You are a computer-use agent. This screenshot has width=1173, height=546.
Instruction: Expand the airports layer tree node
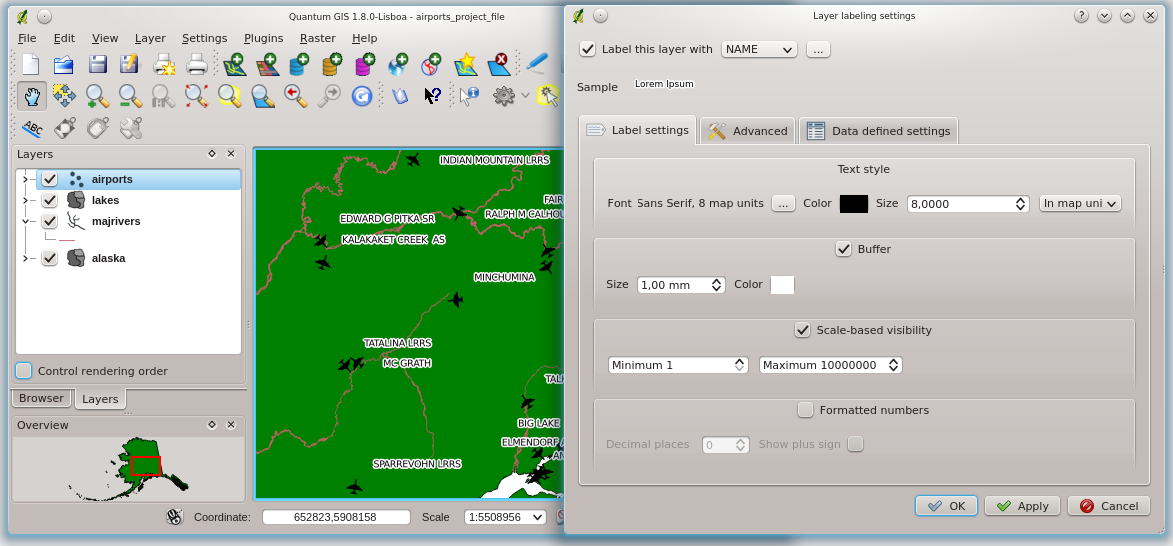click(25, 180)
